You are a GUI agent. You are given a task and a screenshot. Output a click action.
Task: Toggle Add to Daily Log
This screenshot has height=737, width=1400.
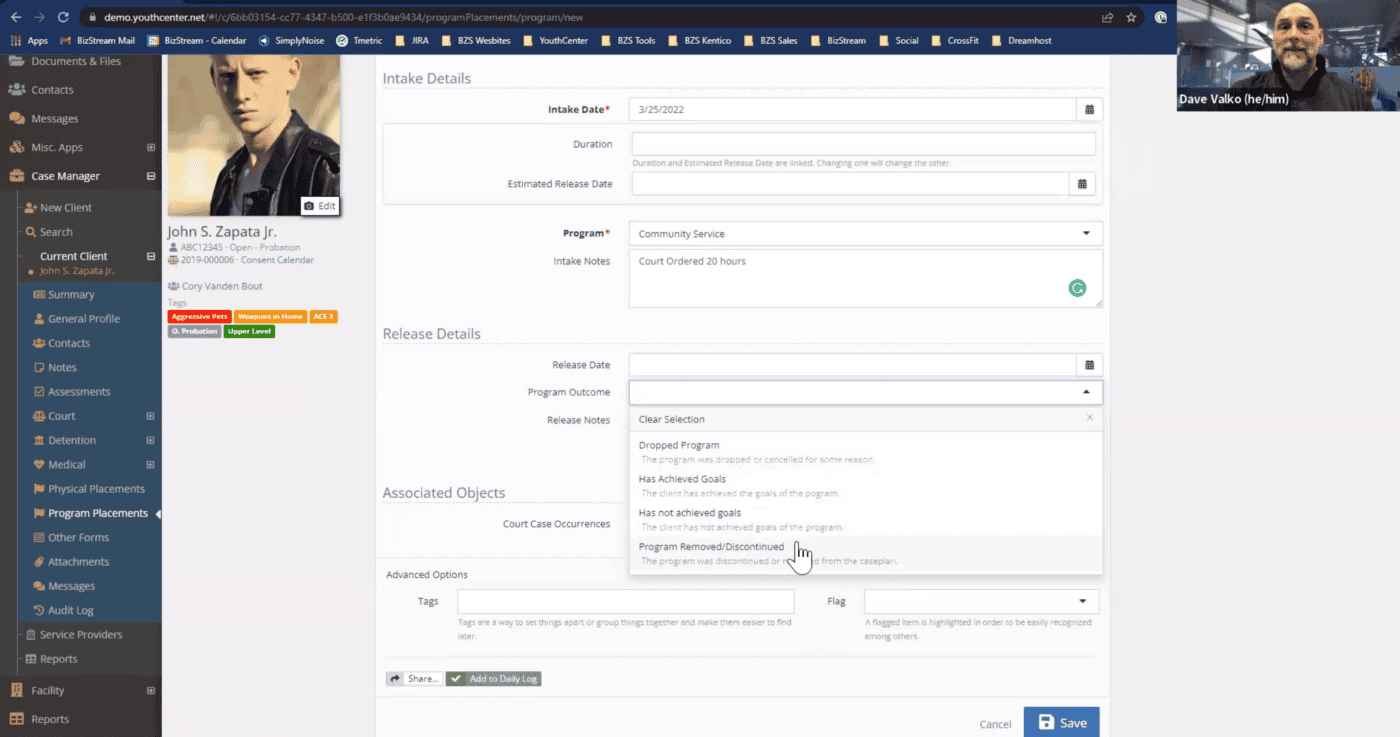pos(494,678)
